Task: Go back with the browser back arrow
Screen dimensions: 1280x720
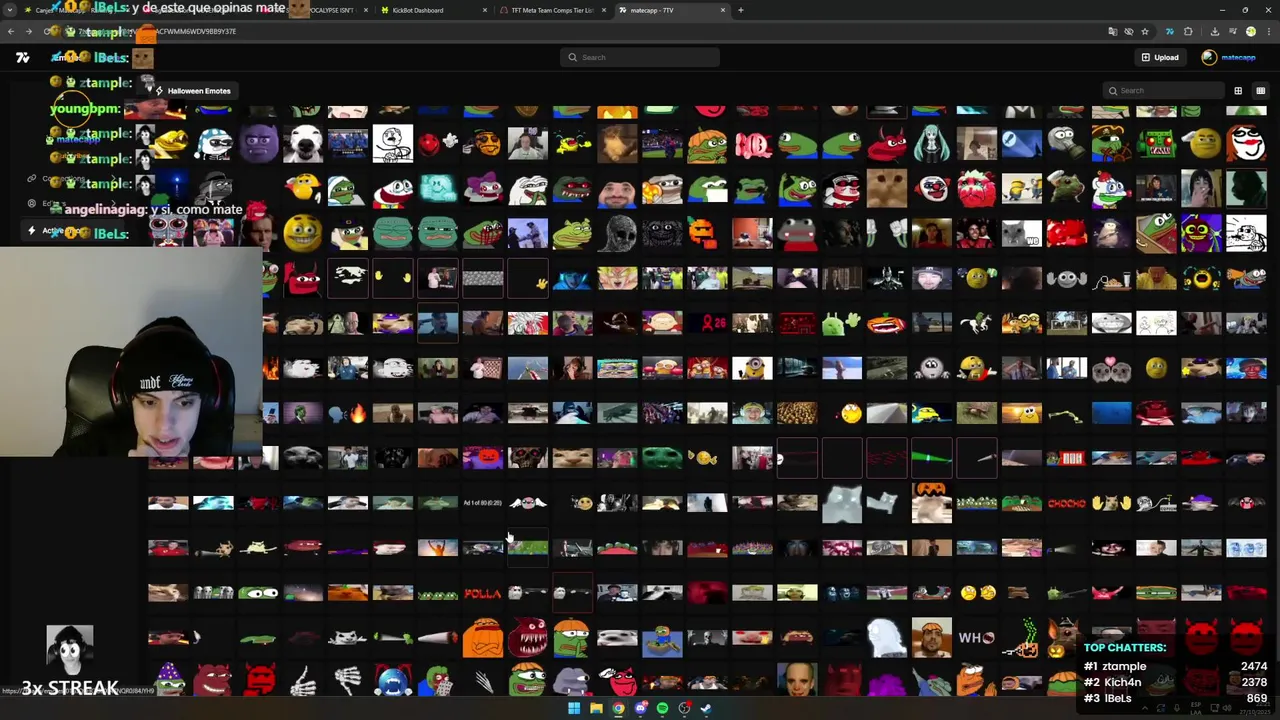Action: pyautogui.click(x=11, y=32)
